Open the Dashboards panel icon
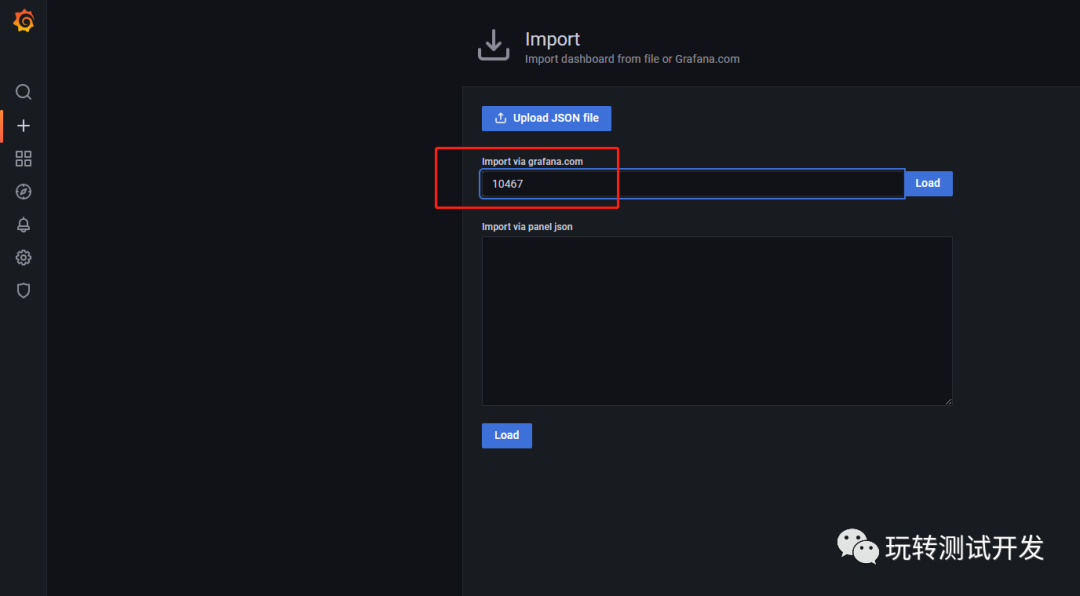This screenshot has height=596, width=1080. 23,158
